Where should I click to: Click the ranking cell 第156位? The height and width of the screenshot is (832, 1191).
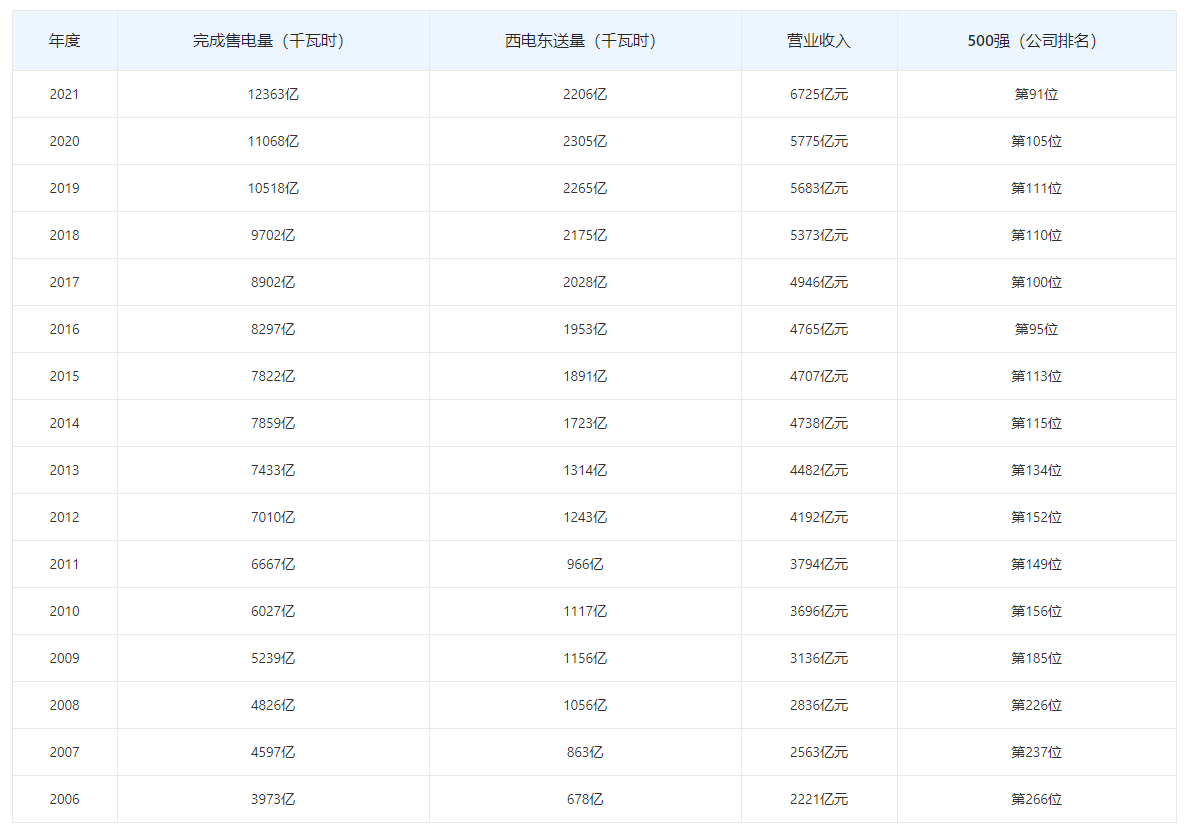point(1037,612)
